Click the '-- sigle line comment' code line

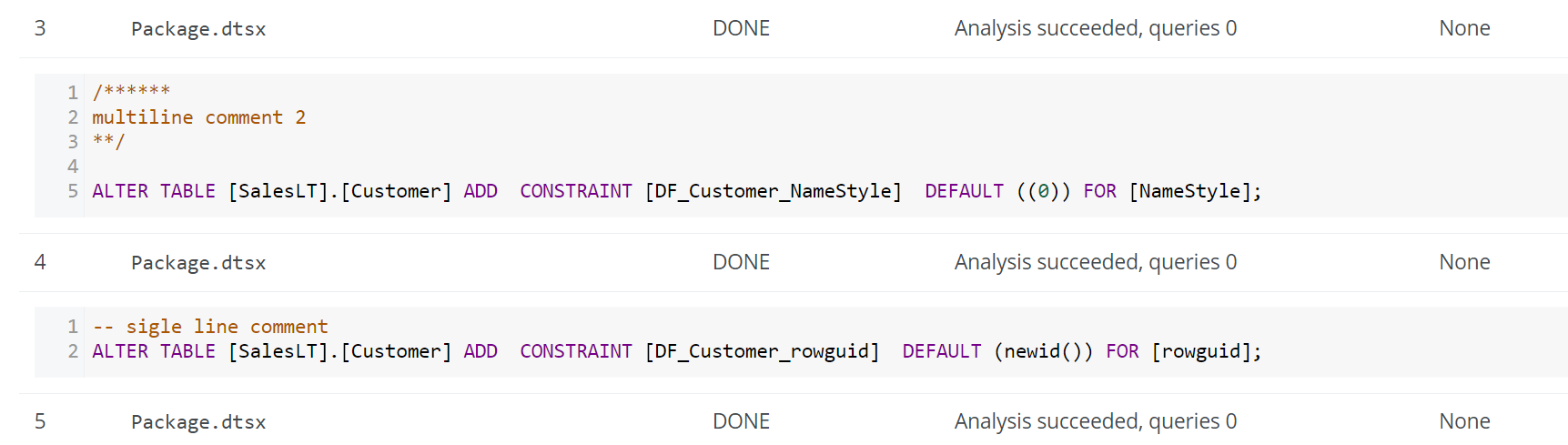tap(210, 327)
